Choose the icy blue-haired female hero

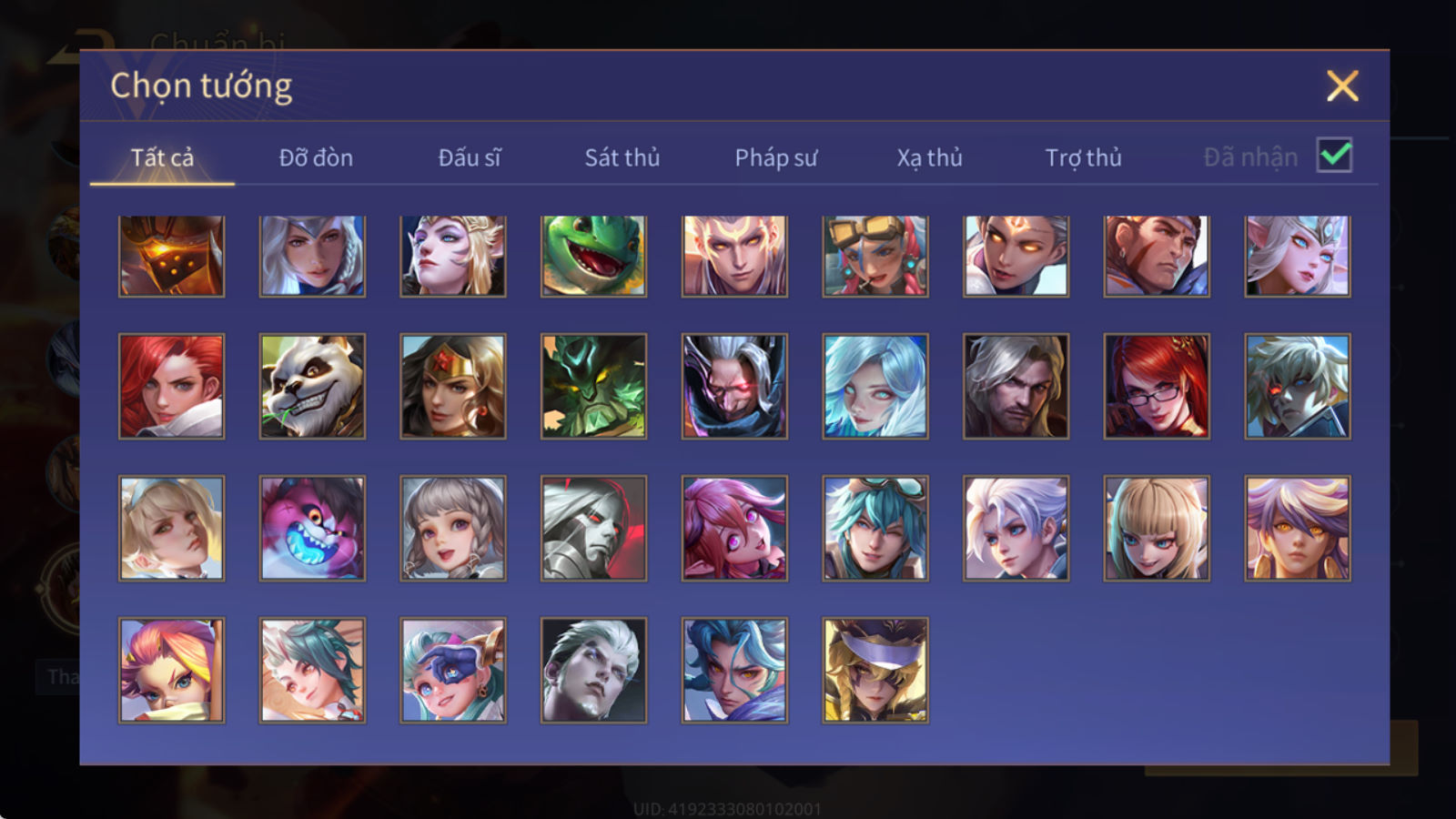point(875,386)
